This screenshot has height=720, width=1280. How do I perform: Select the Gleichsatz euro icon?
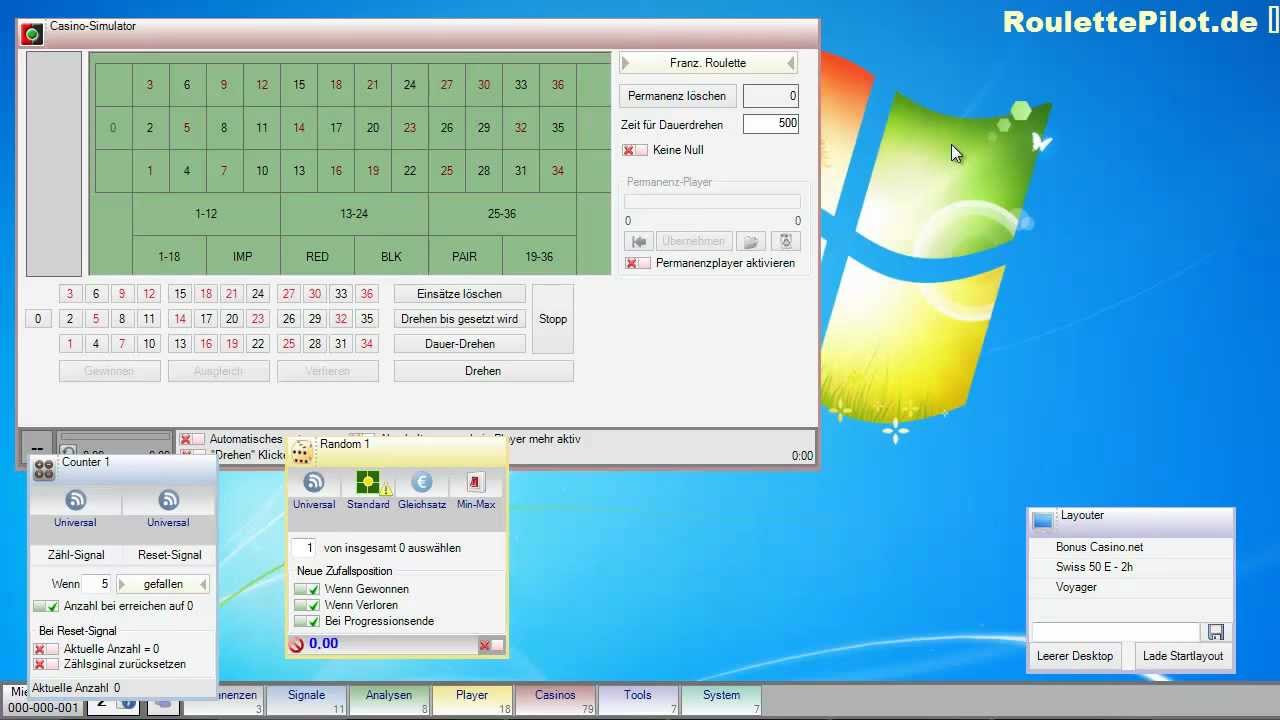coord(421,483)
